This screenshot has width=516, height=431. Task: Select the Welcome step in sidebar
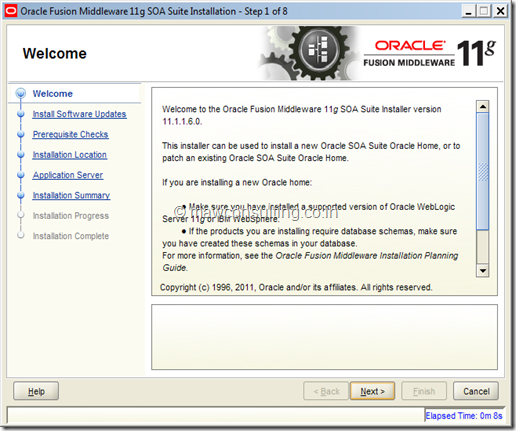(52, 94)
